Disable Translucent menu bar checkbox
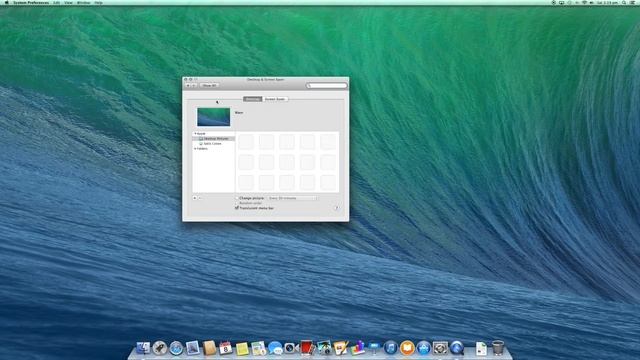The width and height of the screenshot is (640, 360). click(x=237, y=208)
